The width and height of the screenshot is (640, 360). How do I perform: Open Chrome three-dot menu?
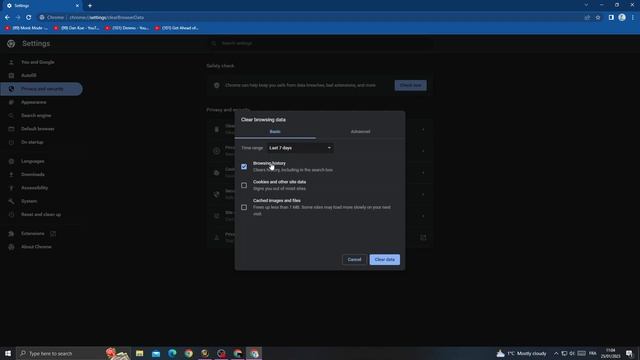tap(633, 18)
